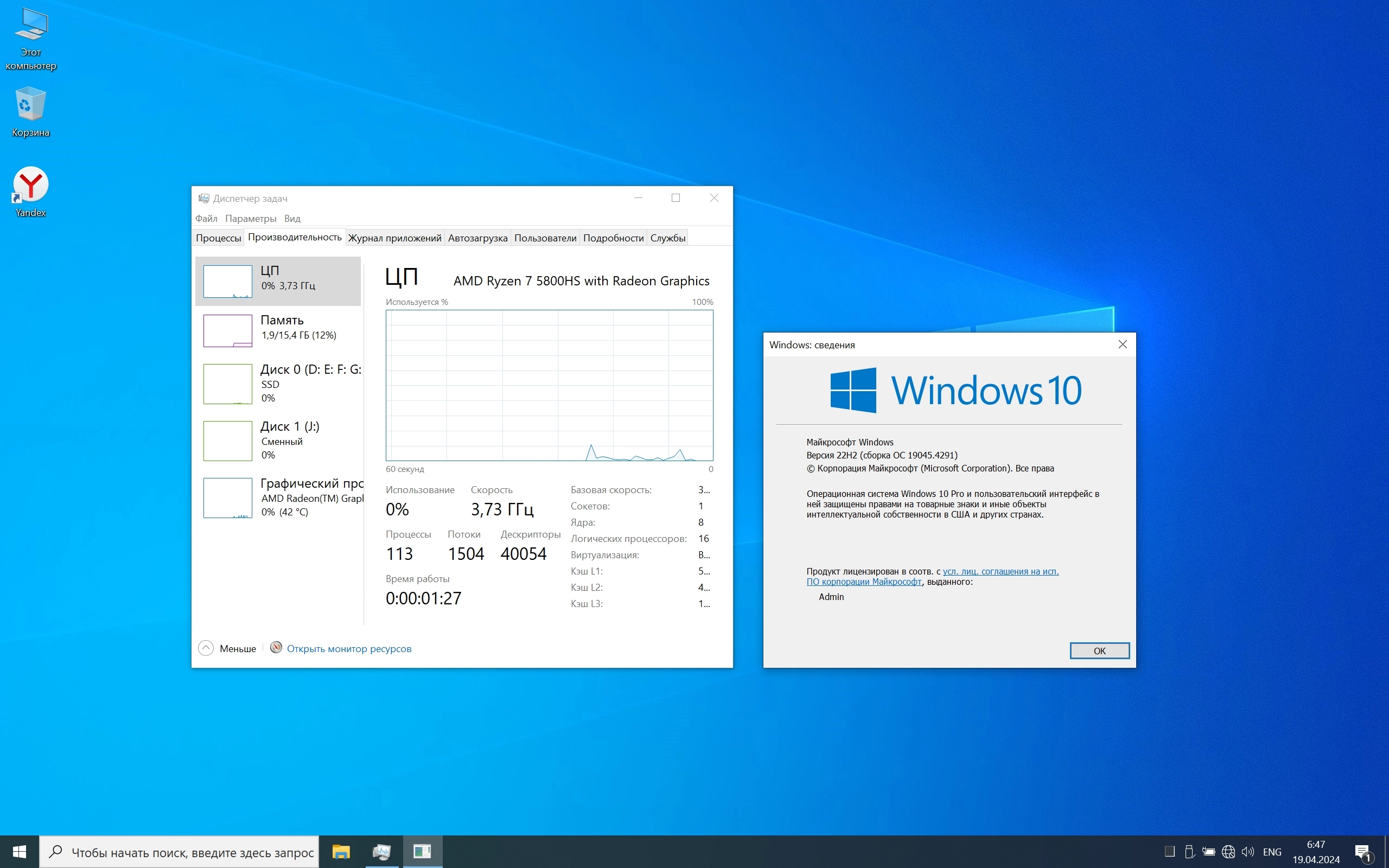
Task: Open the Вид menu
Action: point(292,219)
